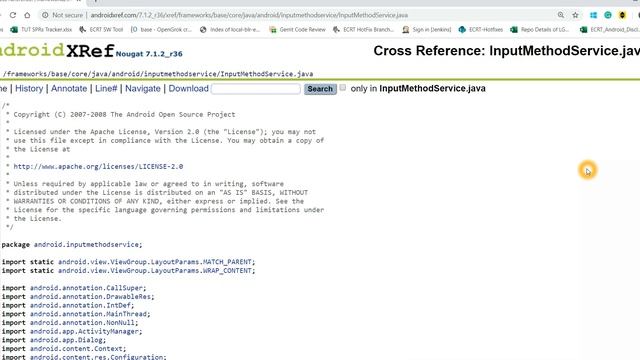The width and height of the screenshot is (640, 360).
Task: Open TUT SPRs Tracker.xlsx bookmark
Action: click(x=41, y=29)
